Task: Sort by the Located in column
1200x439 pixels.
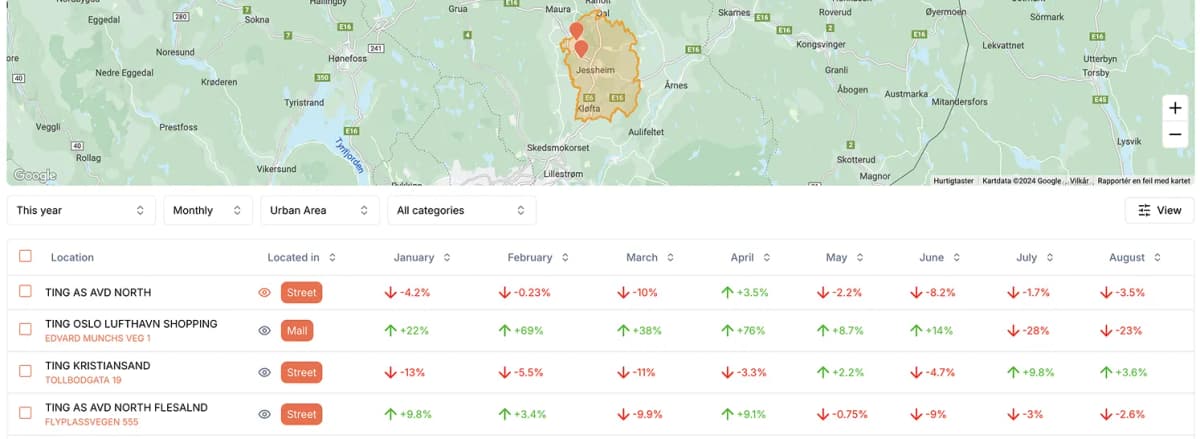Action: (x=301, y=257)
